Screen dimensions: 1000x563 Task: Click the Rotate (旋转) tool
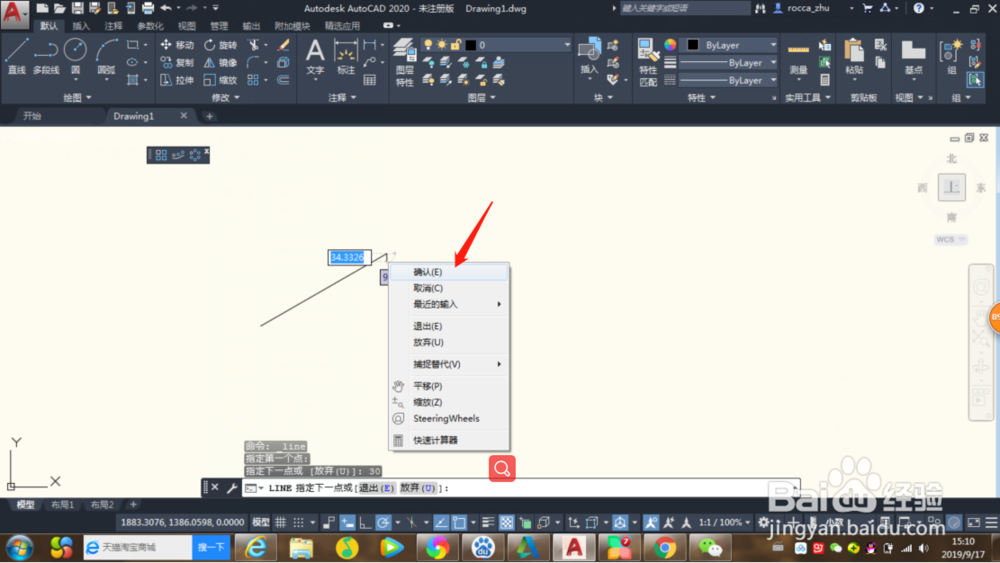tap(220, 45)
